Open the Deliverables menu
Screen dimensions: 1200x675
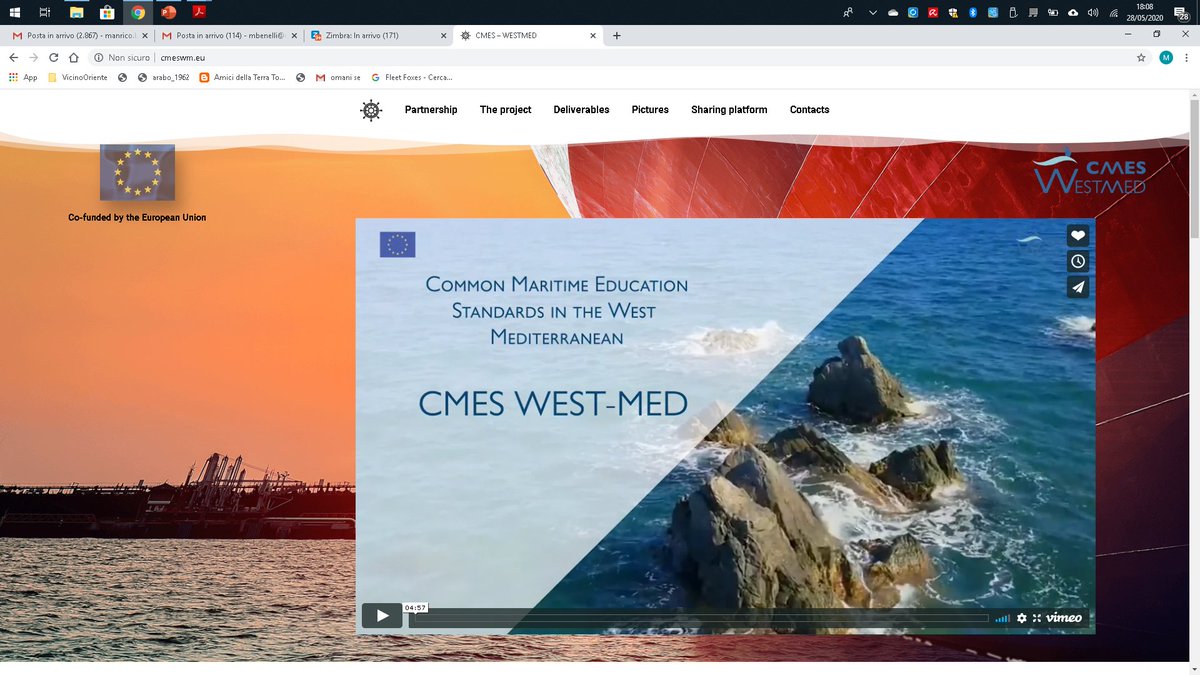(581, 110)
